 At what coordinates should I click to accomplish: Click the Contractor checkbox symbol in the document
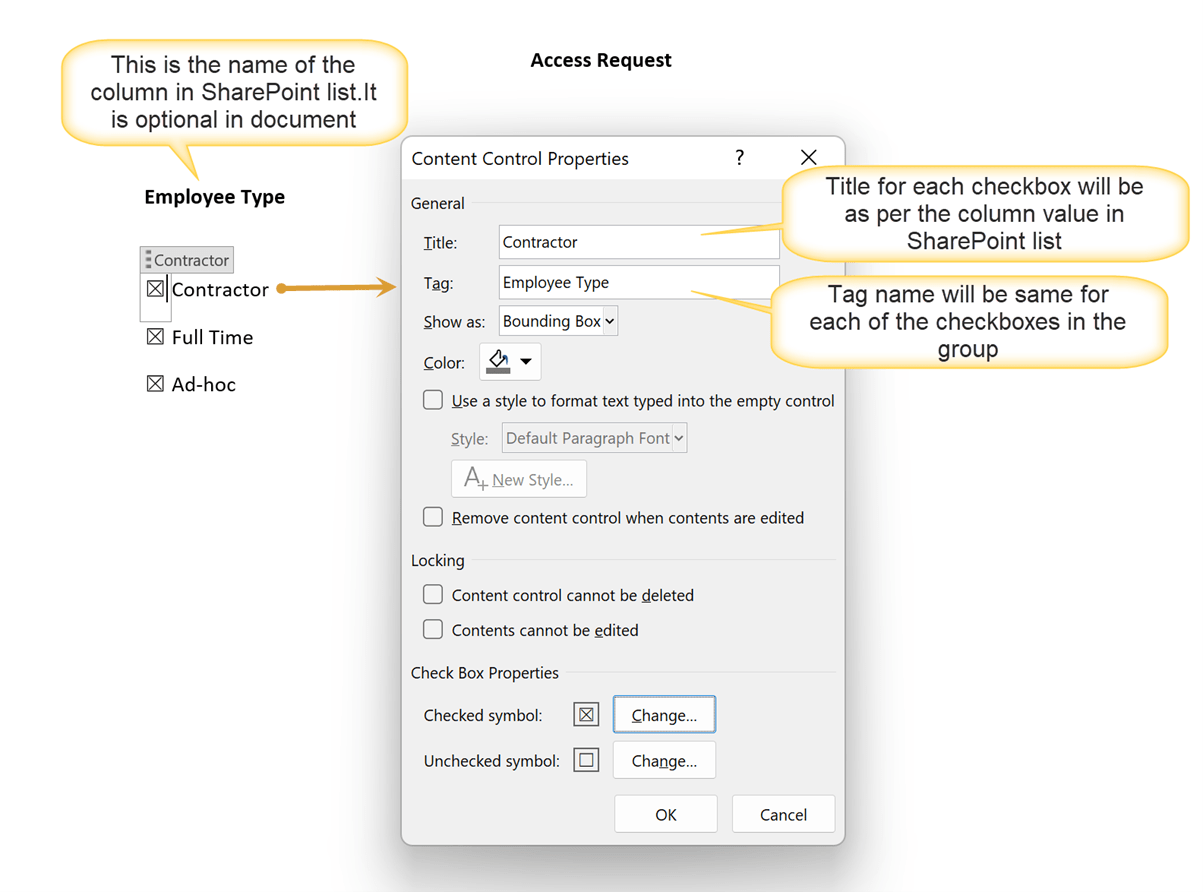(154, 289)
